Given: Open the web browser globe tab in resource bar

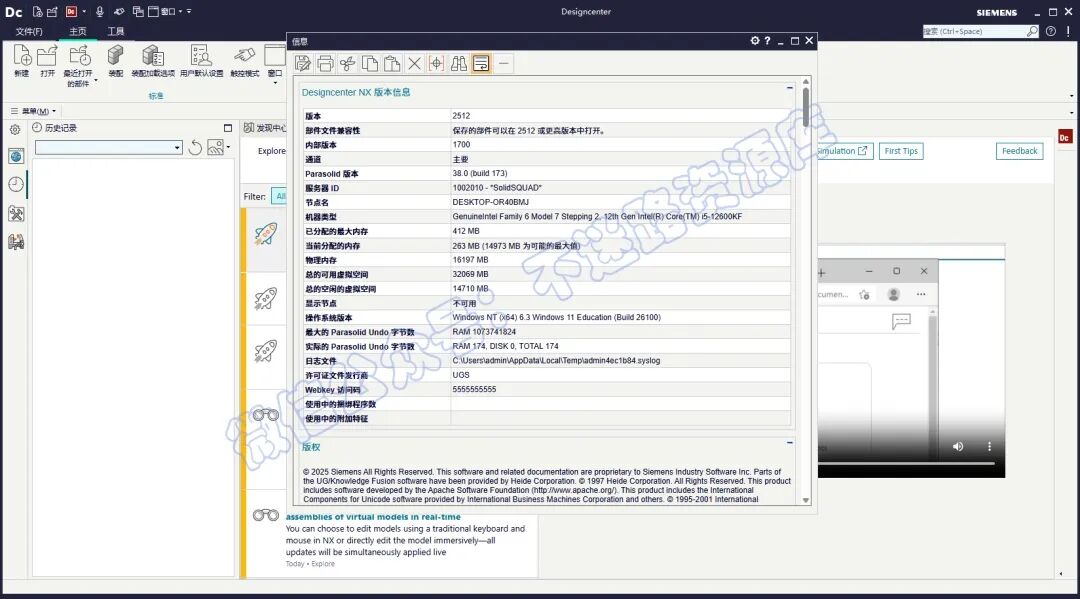Looking at the screenshot, I should coord(16,156).
